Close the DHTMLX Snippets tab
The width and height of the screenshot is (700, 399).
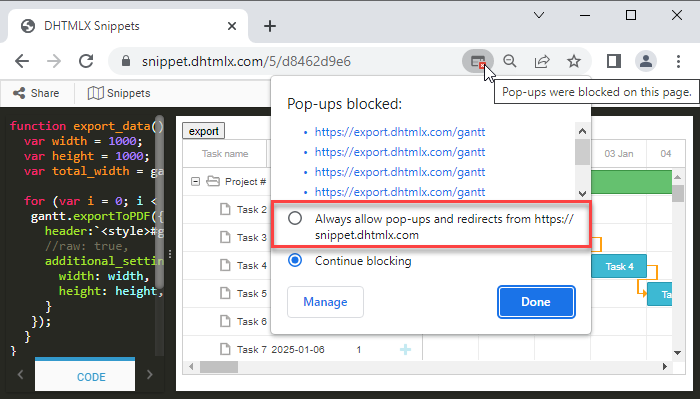(232, 26)
